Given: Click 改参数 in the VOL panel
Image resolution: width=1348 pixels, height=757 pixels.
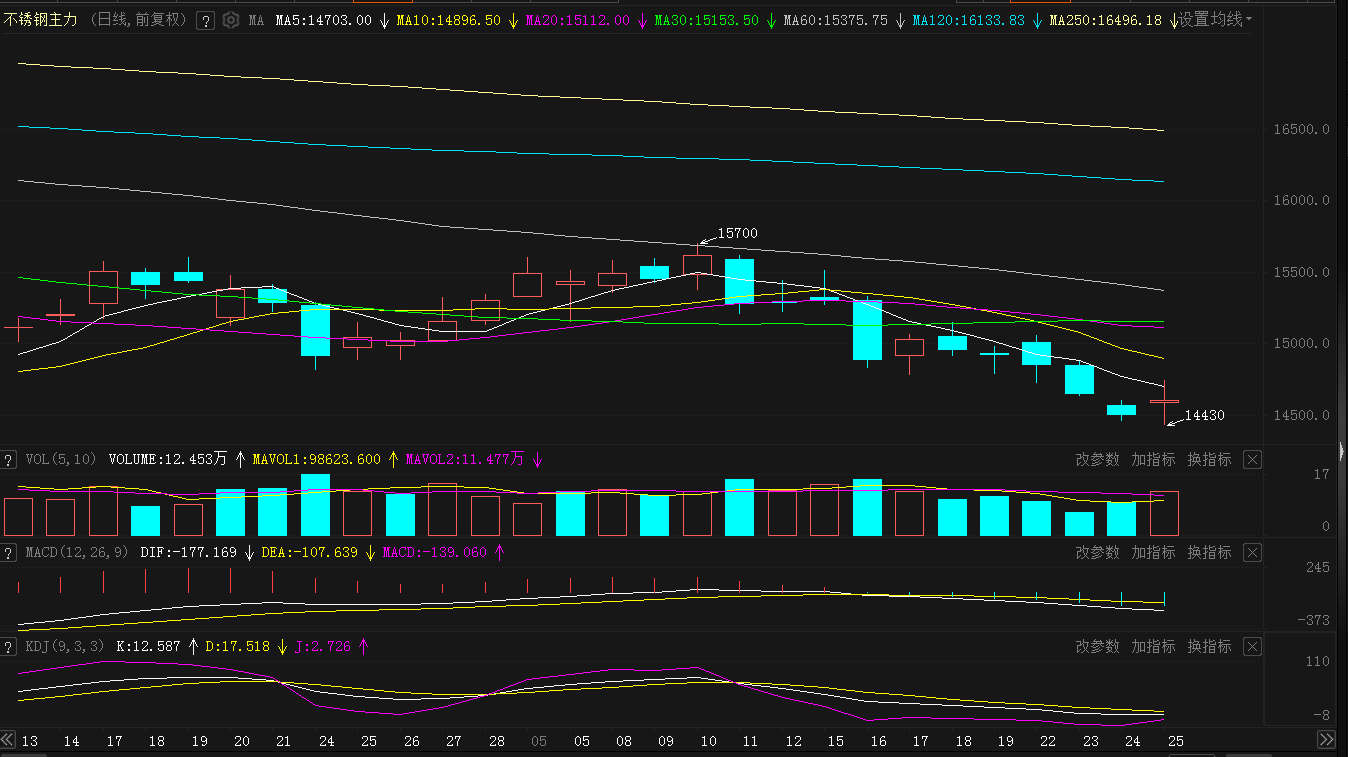Looking at the screenshot, I should (1097, 460).
